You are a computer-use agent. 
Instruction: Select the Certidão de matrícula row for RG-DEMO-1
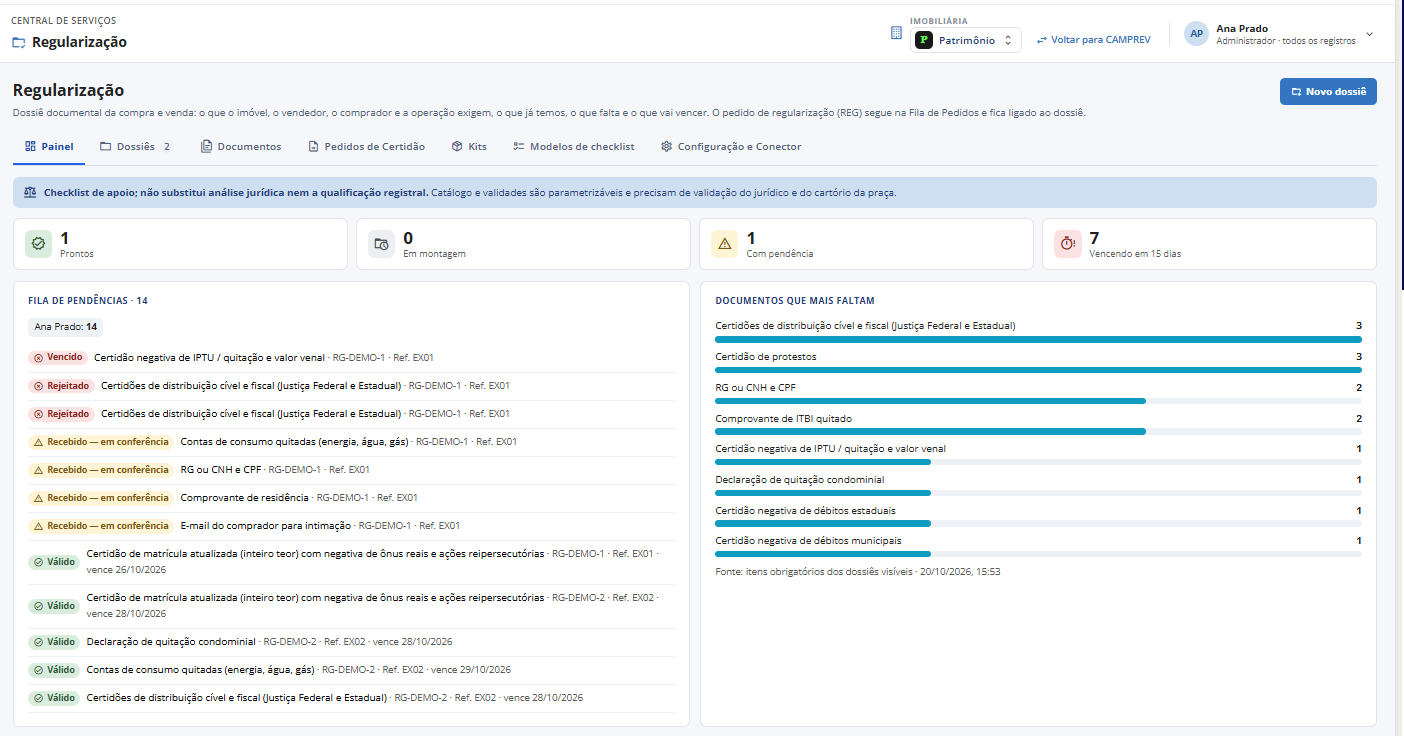(351, 562)
